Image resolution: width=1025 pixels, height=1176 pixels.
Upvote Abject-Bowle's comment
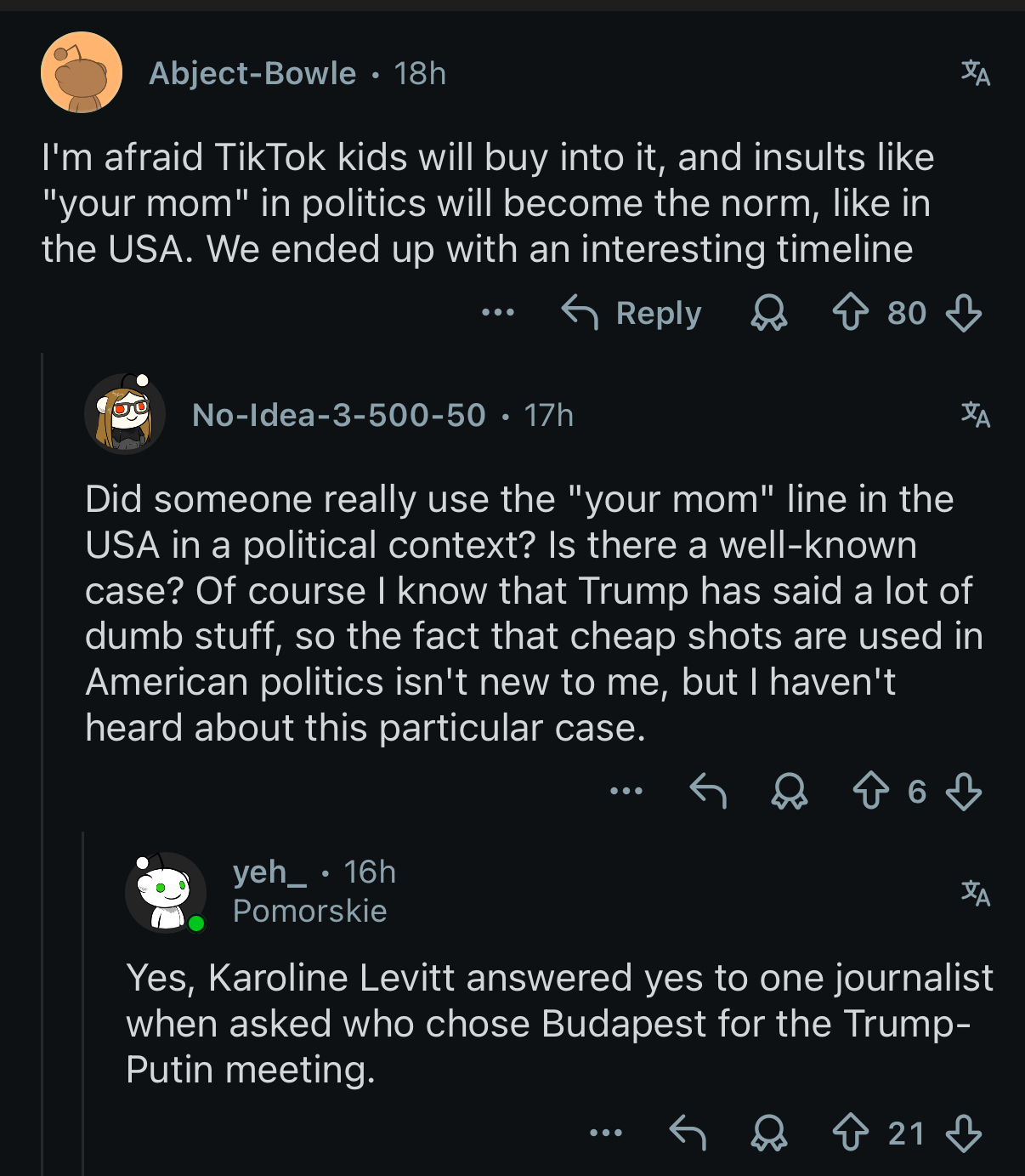click(850, 312)
